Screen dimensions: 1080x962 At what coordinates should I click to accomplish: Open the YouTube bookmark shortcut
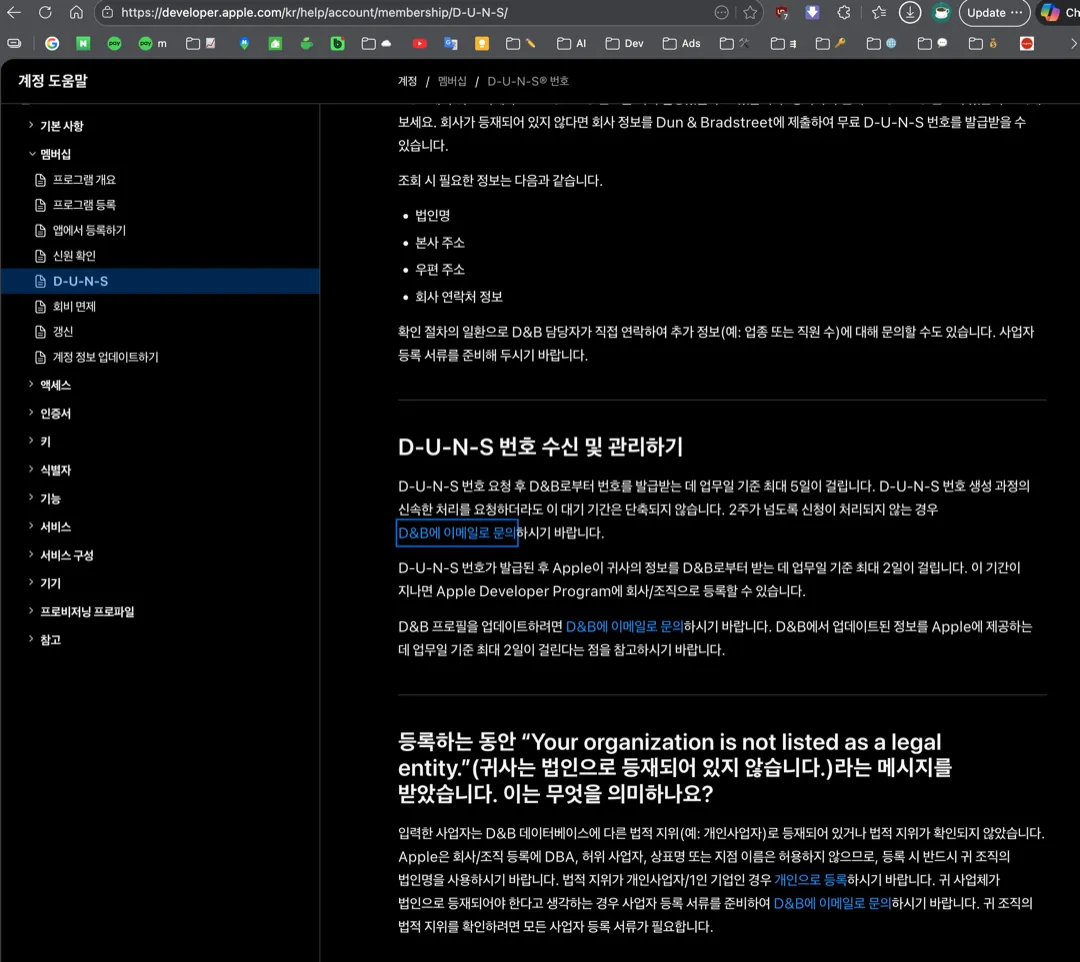pos(419,43)
